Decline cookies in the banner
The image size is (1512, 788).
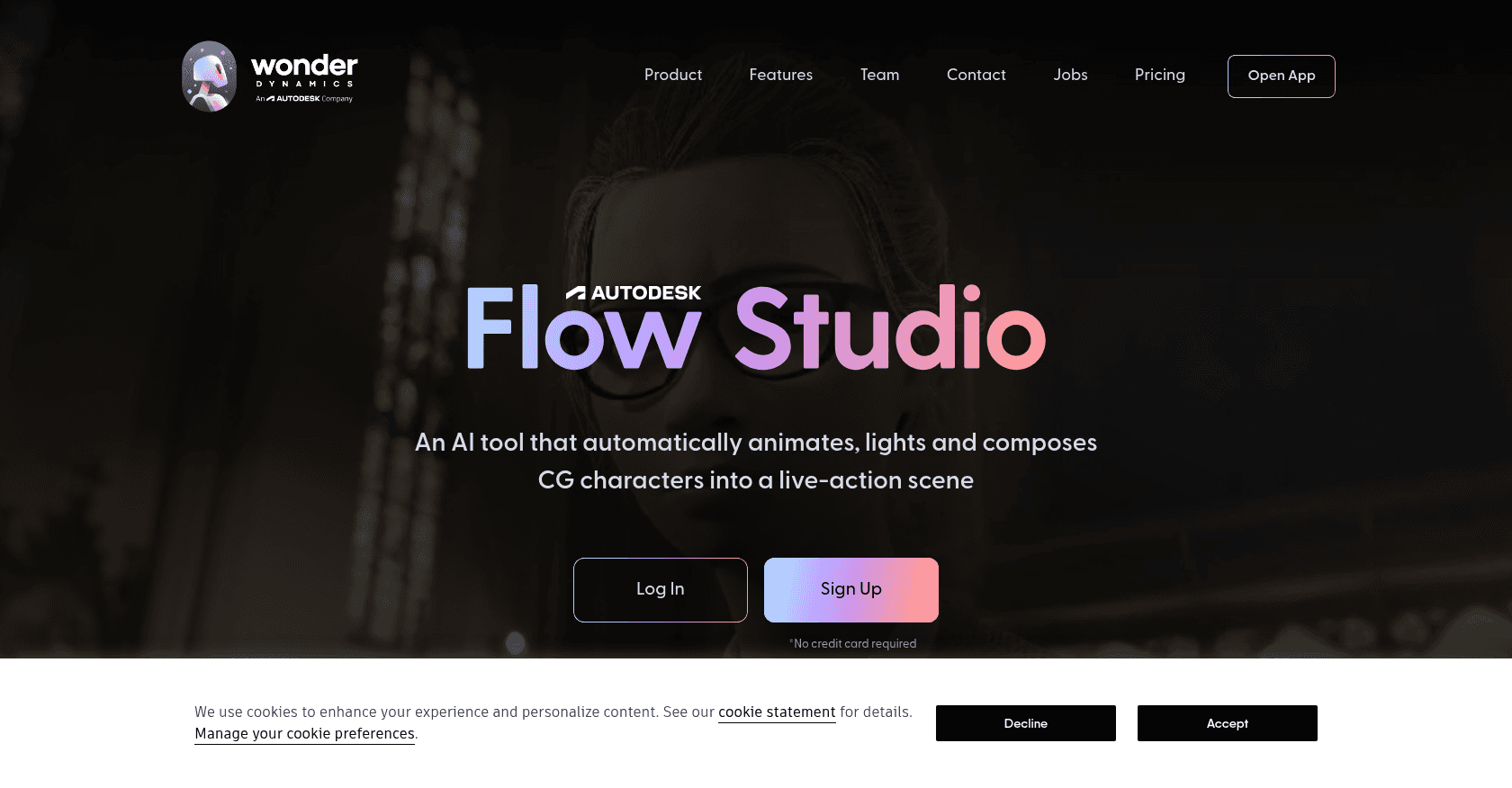coord(1026,723)
